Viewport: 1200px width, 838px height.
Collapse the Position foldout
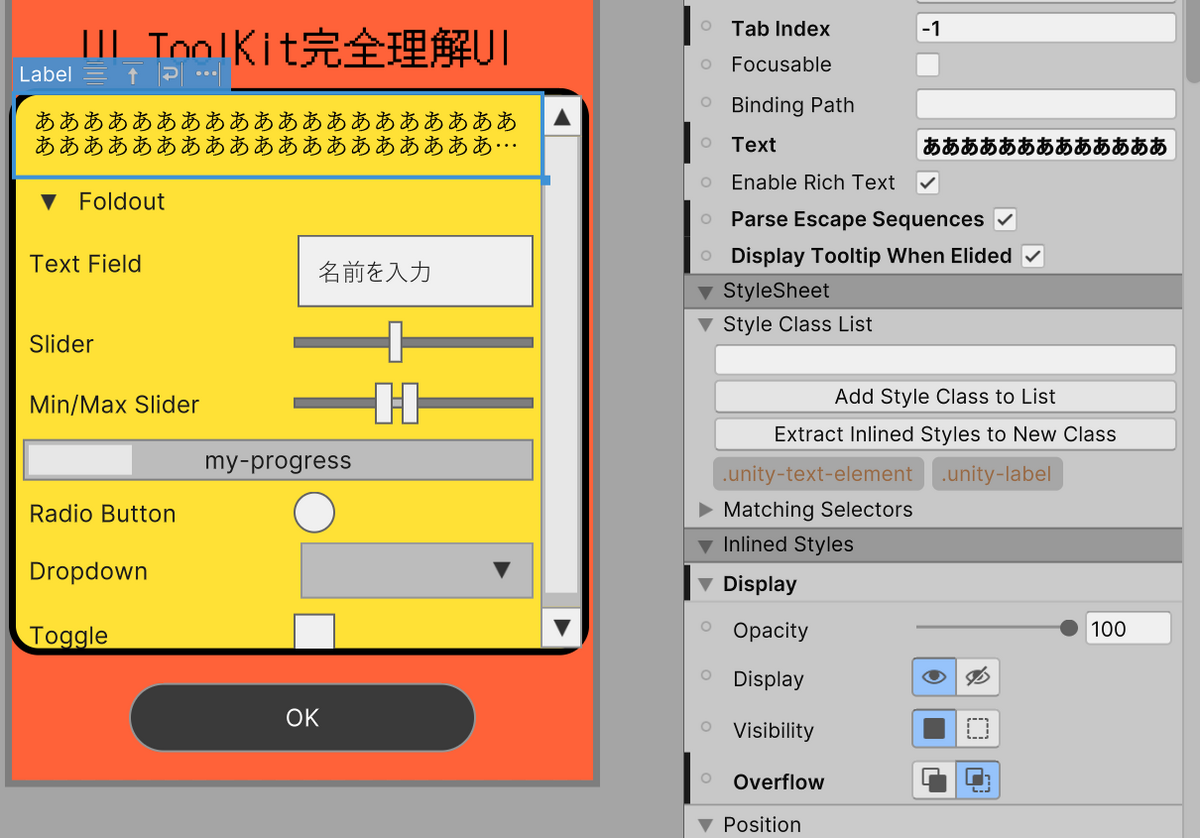click(706, 825)
